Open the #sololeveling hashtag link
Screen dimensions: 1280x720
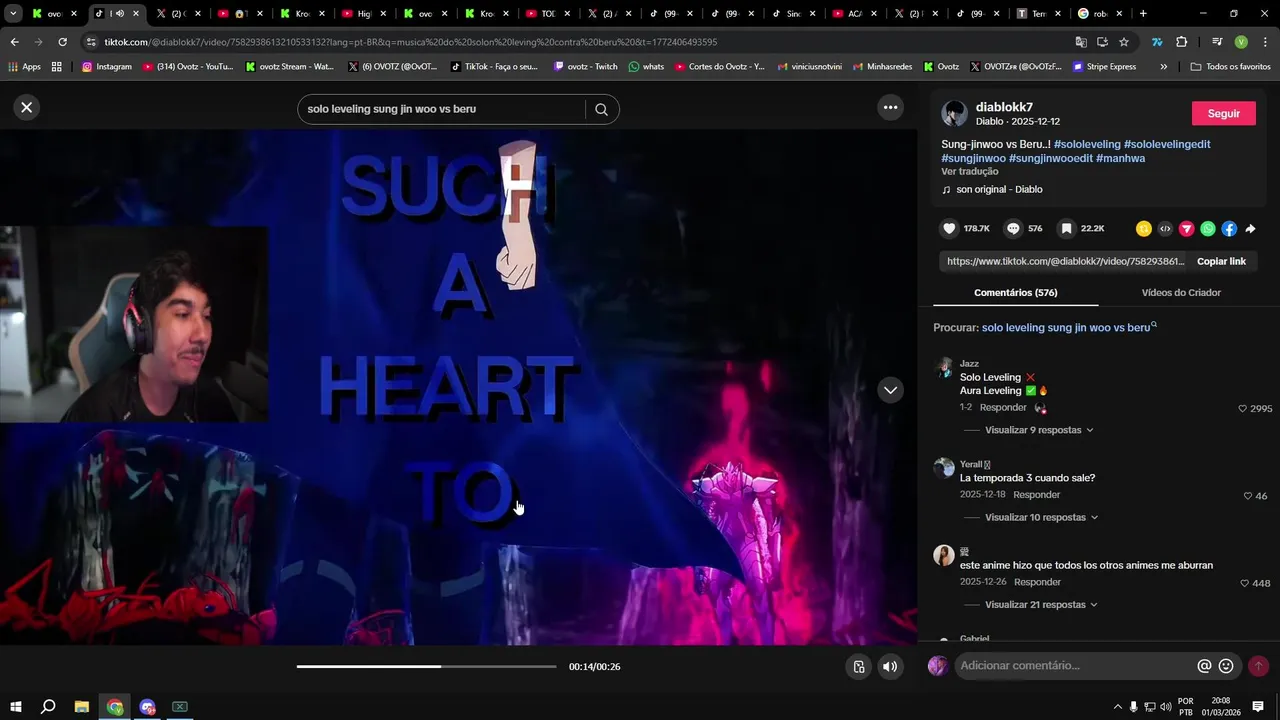[1087, 144]
